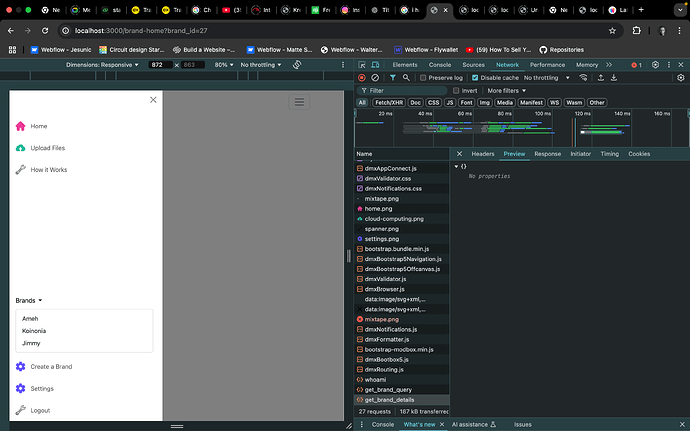
Task: Filter requests by Font type
Action: click(x=466, y=103)
